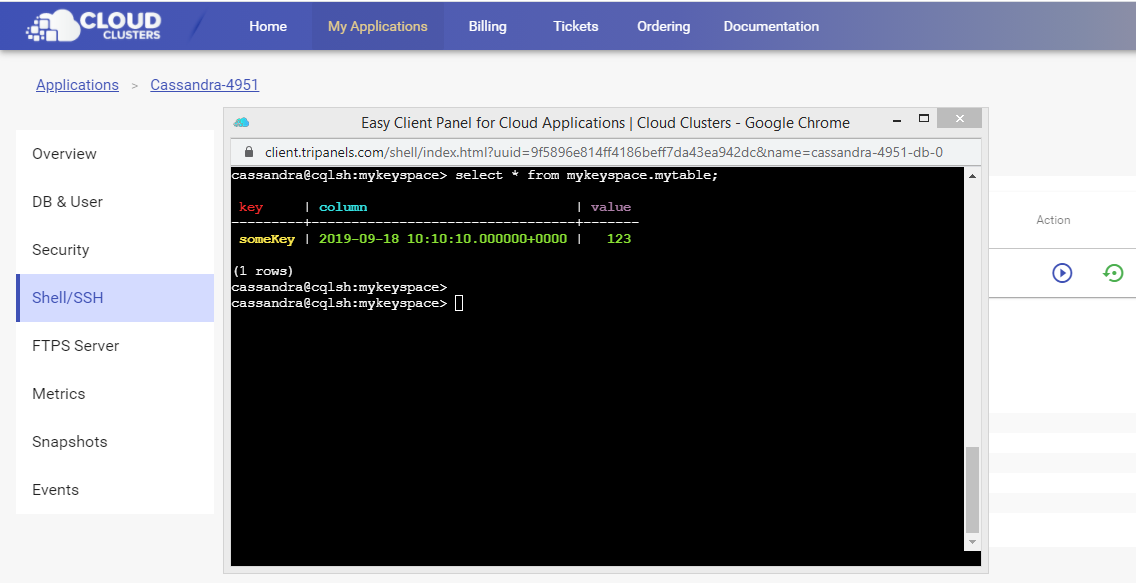
Task: Click the popup URL address field
Action: 604,152
